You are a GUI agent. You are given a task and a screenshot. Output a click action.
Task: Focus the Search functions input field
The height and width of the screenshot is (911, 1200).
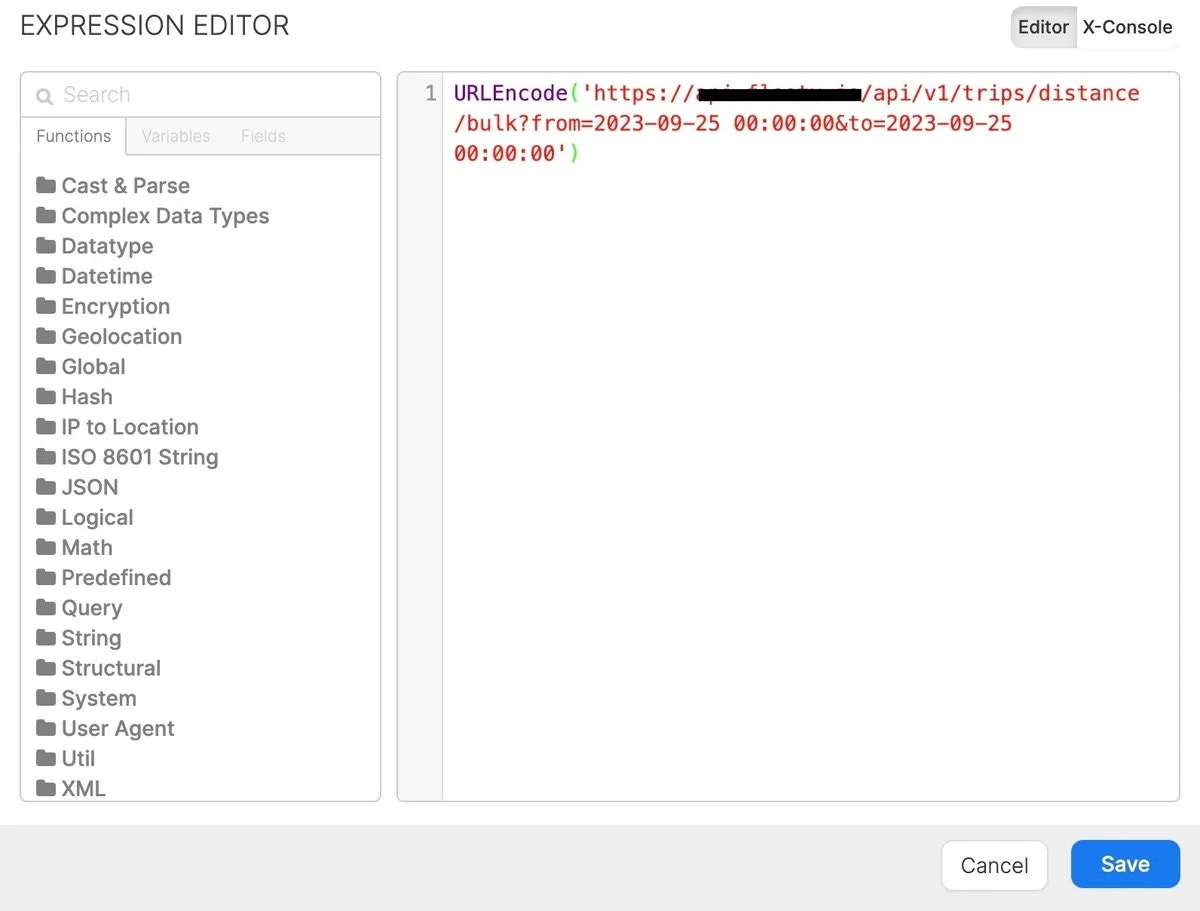coord(200,95)
